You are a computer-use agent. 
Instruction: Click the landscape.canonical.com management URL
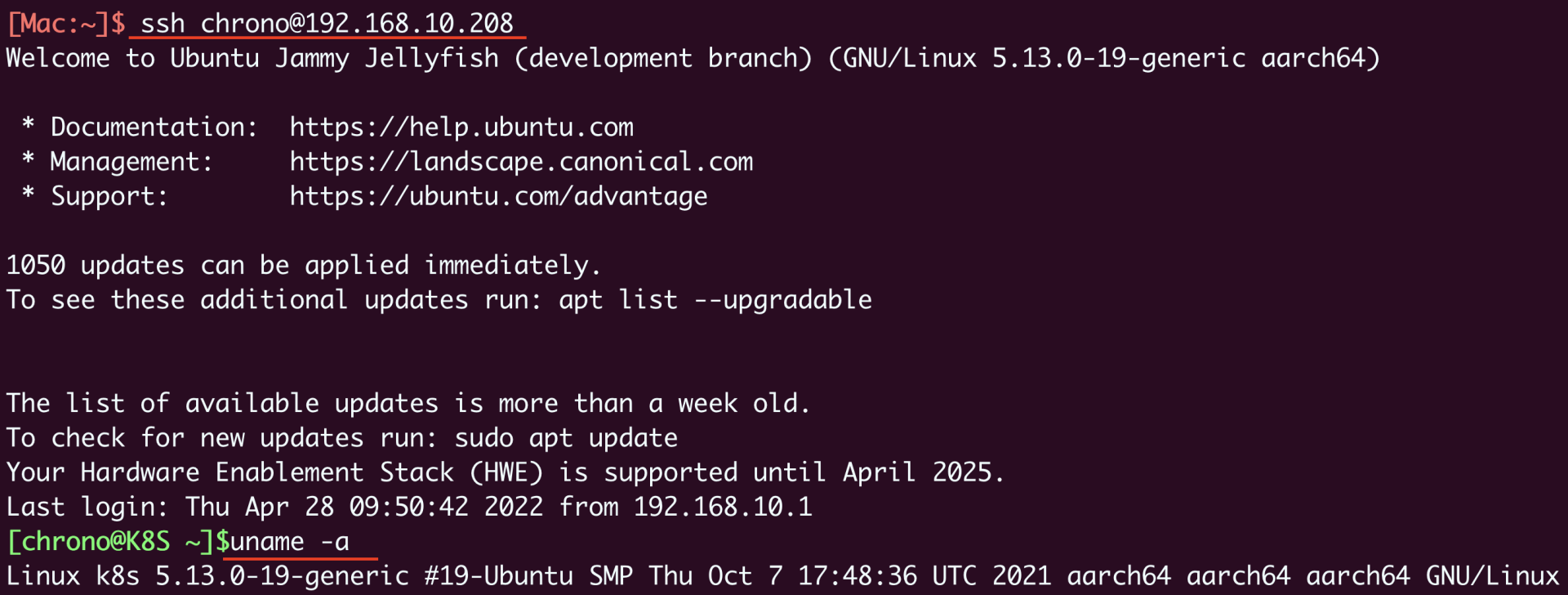[x=521, y=162]
